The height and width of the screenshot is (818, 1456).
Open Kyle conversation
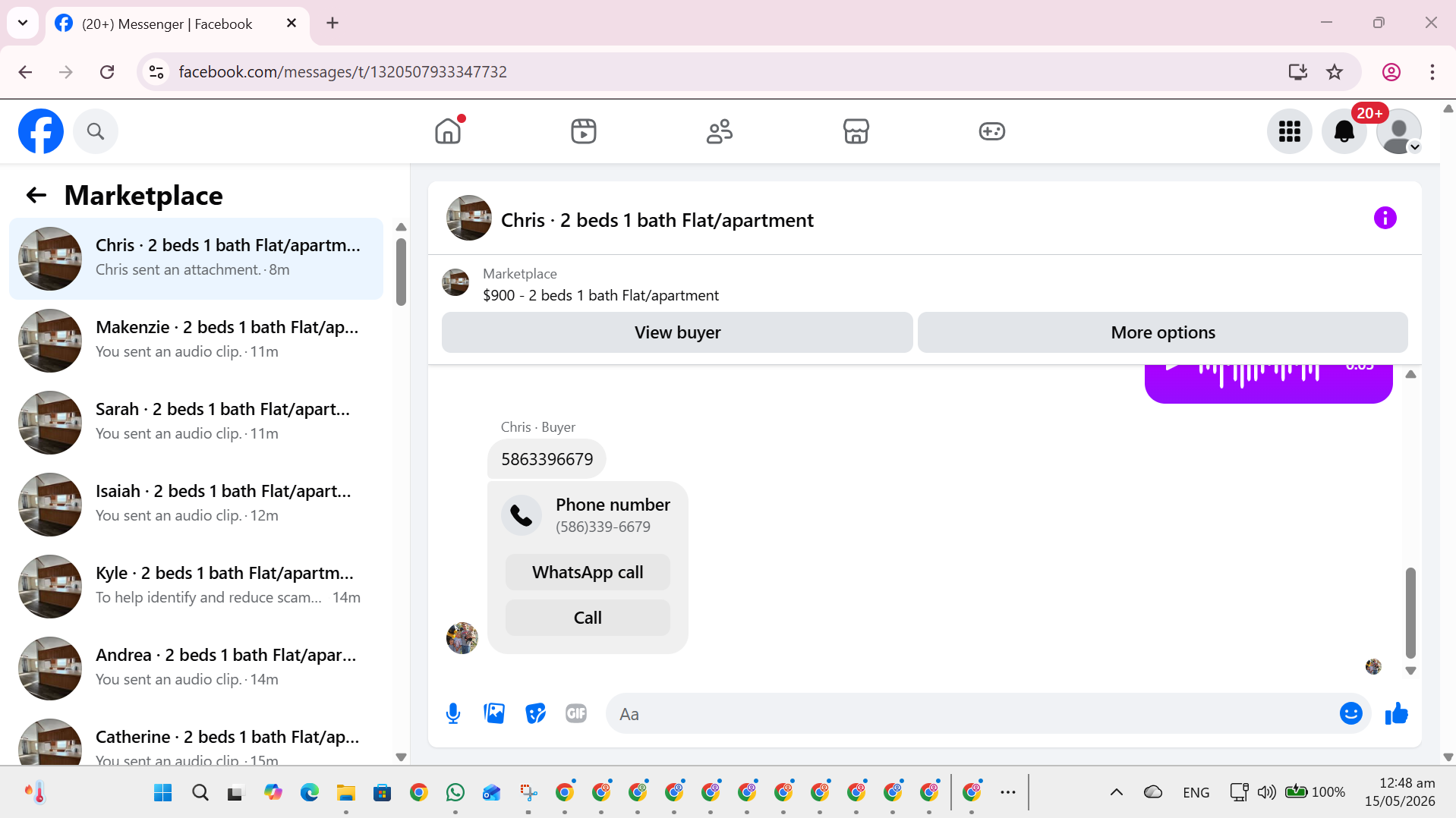196,586
